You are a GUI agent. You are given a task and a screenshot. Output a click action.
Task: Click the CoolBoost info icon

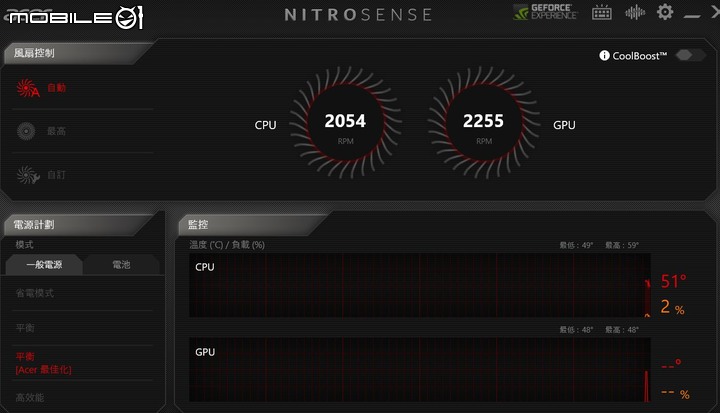[x=604, y=56]
